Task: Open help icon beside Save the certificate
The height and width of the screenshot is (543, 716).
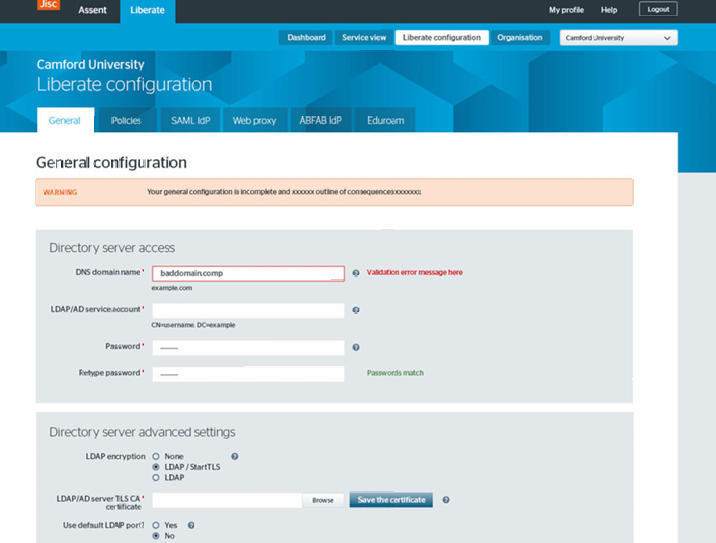Action: click(x=446, y=500)
